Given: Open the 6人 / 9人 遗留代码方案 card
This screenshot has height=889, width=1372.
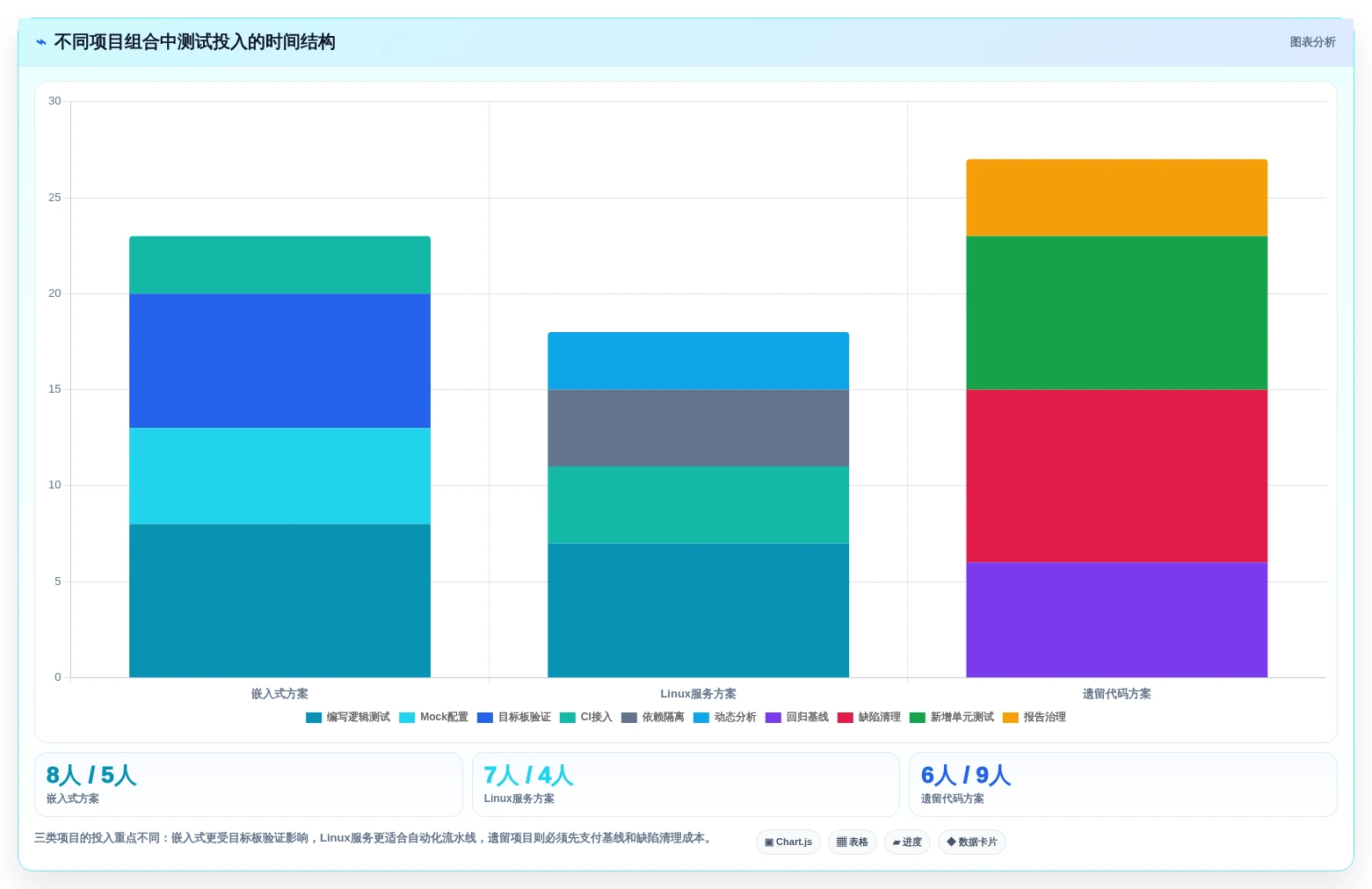Looking at the screenshot, I should (1123, 784).
